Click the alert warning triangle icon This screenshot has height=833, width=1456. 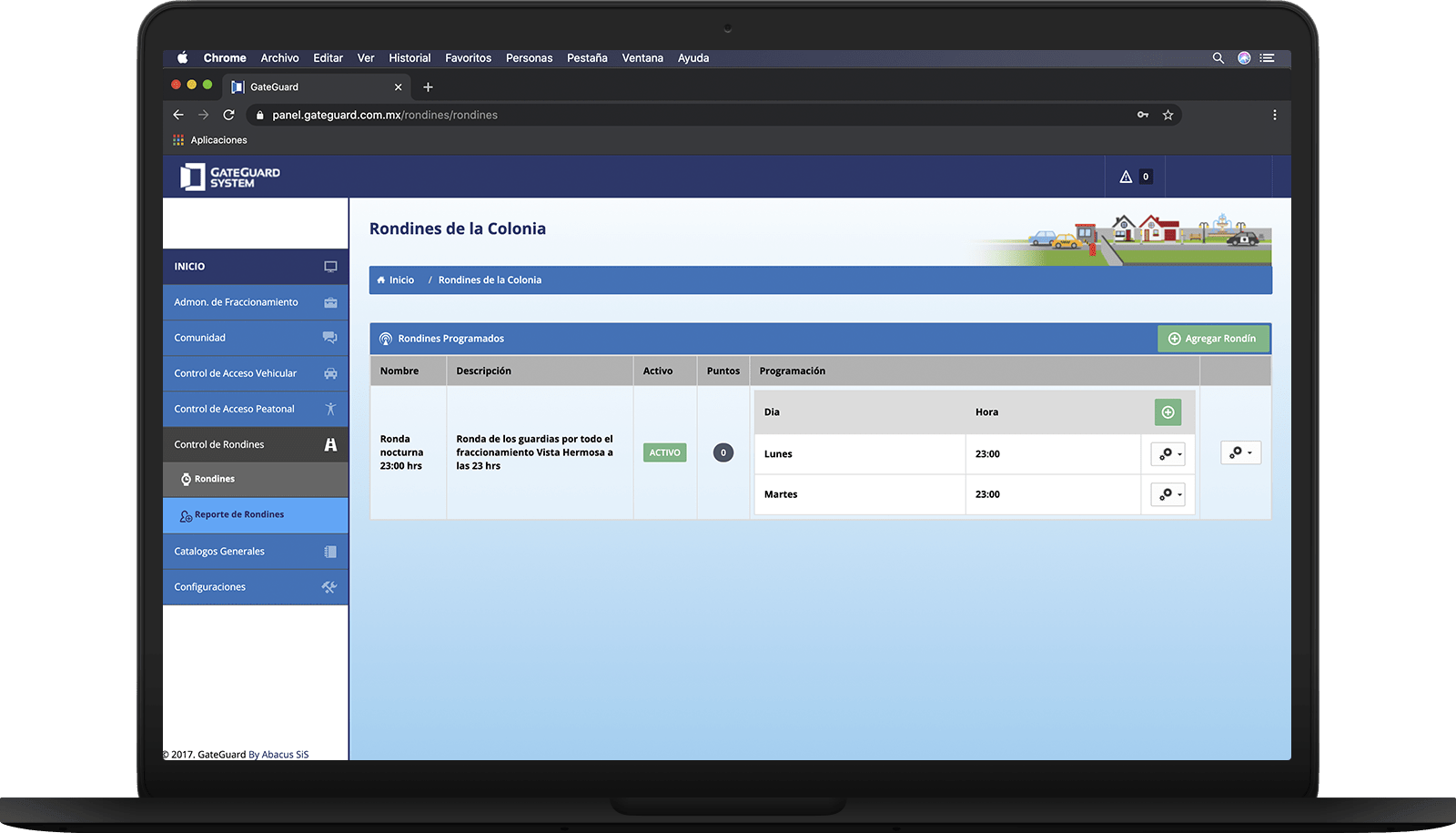tap(1126, 177)
